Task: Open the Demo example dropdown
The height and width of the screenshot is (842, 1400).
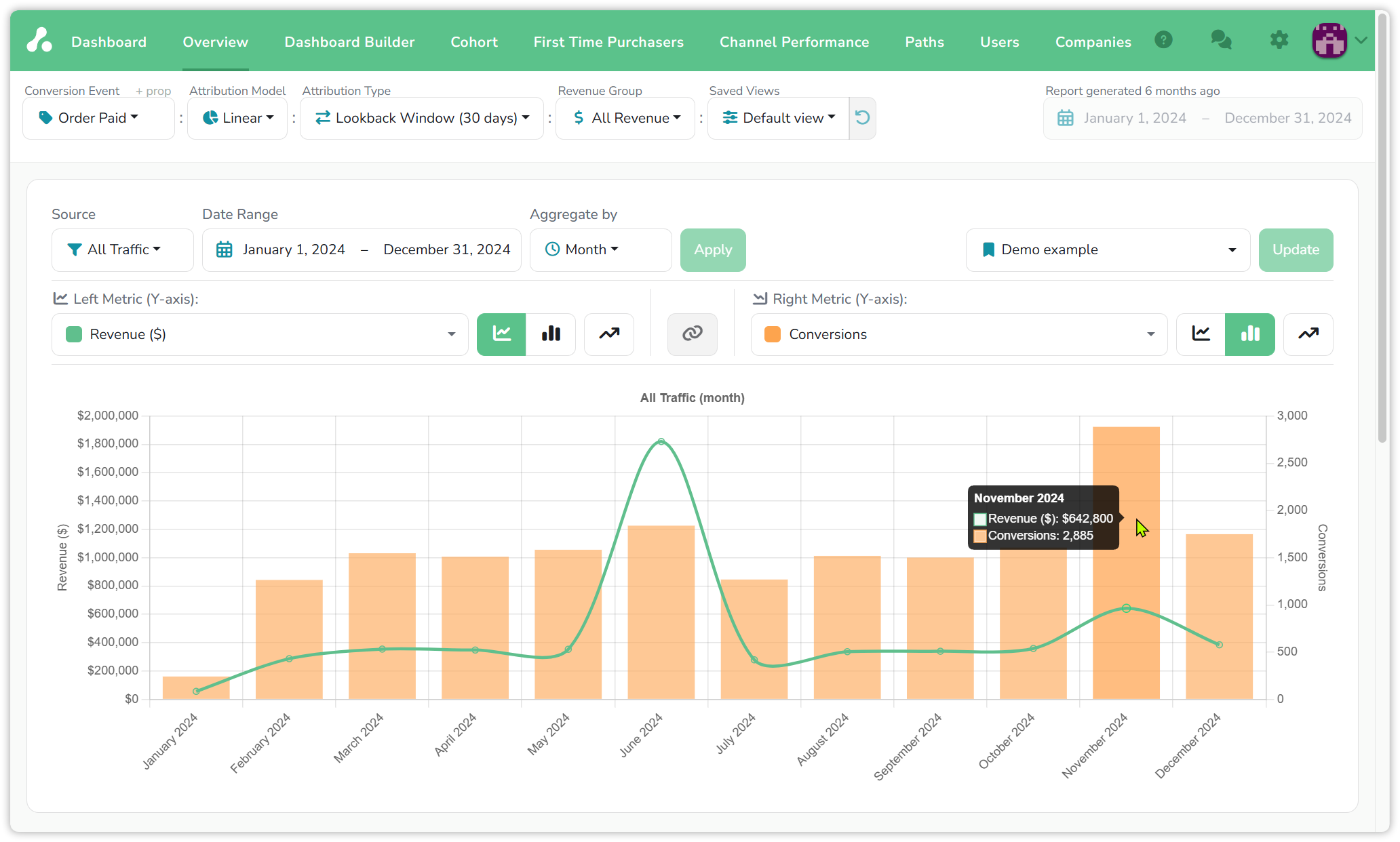Action: 1108,249
